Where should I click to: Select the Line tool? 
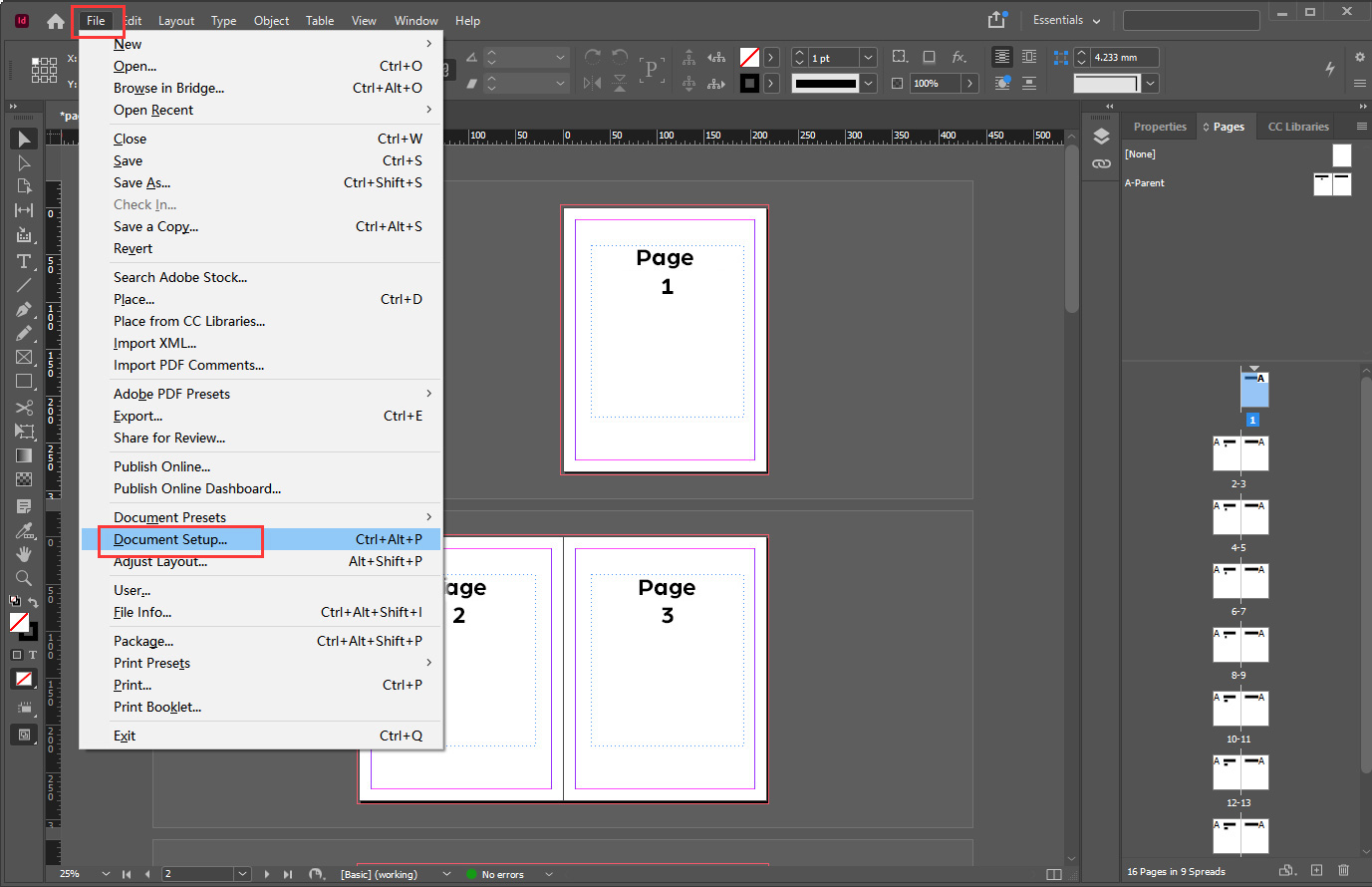point(24,285)
